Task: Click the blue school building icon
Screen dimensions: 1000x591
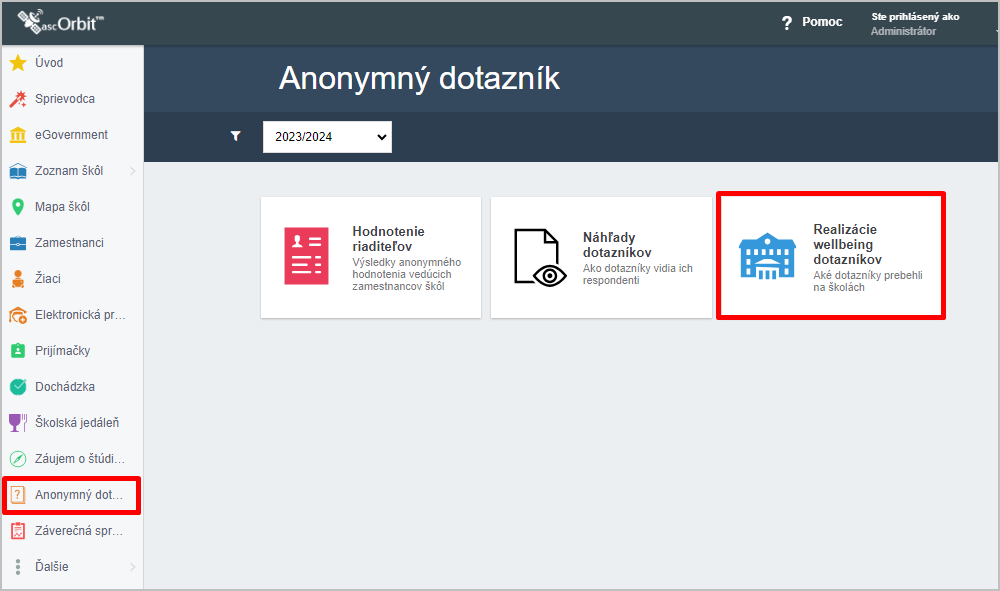Action: tap(767, 256)
